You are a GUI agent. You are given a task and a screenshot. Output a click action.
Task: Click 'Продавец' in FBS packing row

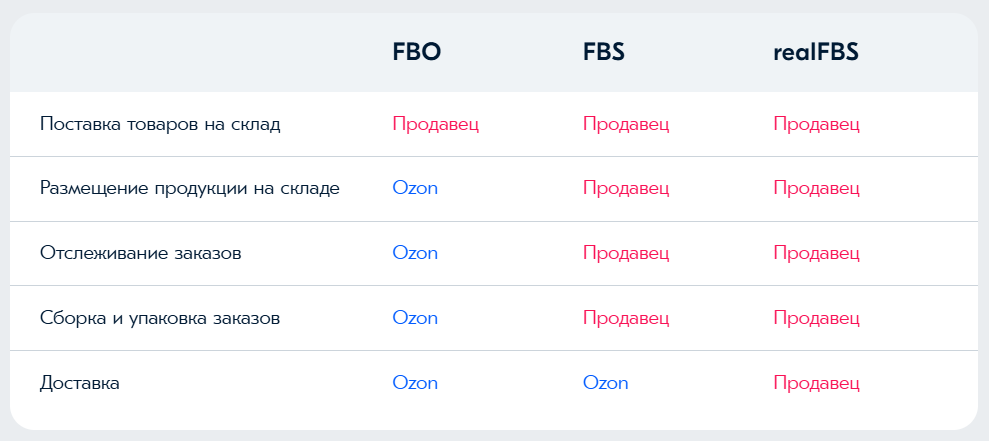tap(626, 319)
